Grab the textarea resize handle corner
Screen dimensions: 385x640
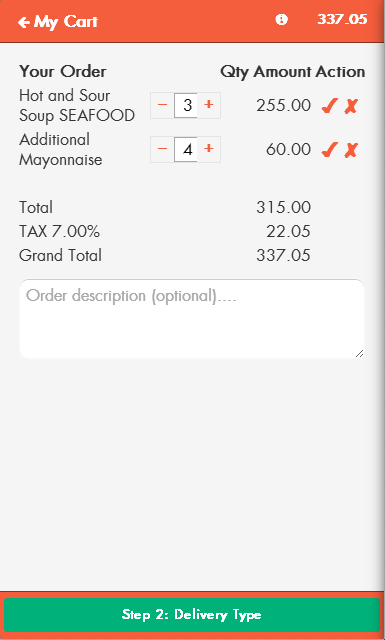tap(359, 353)
